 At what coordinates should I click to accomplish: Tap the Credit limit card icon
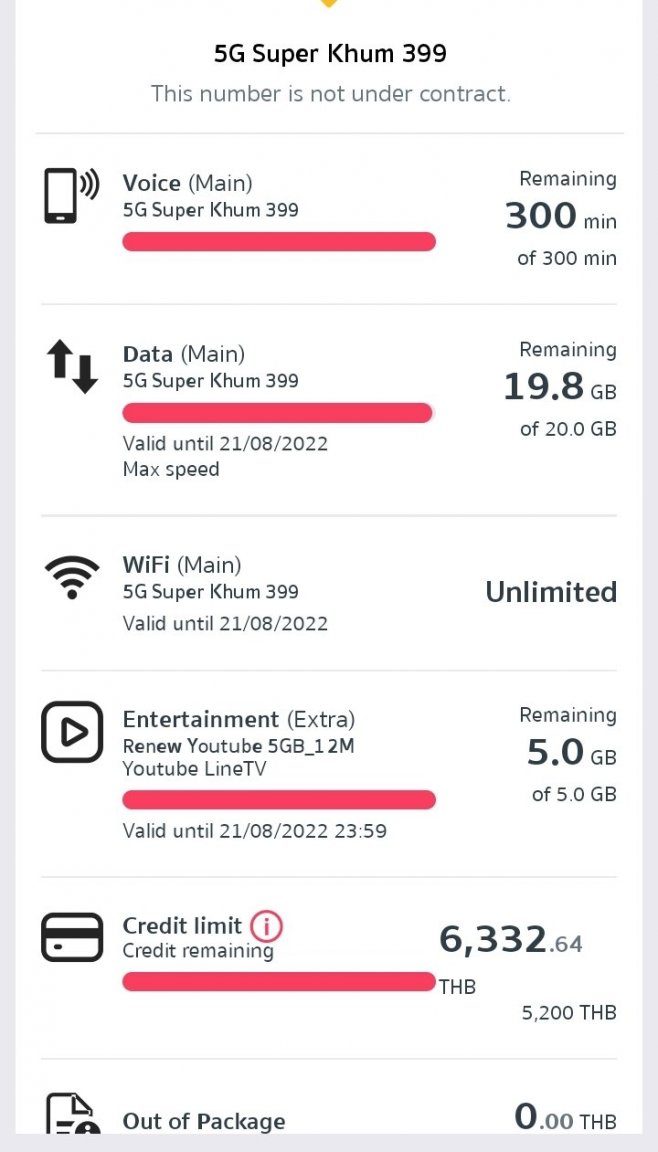71,937
